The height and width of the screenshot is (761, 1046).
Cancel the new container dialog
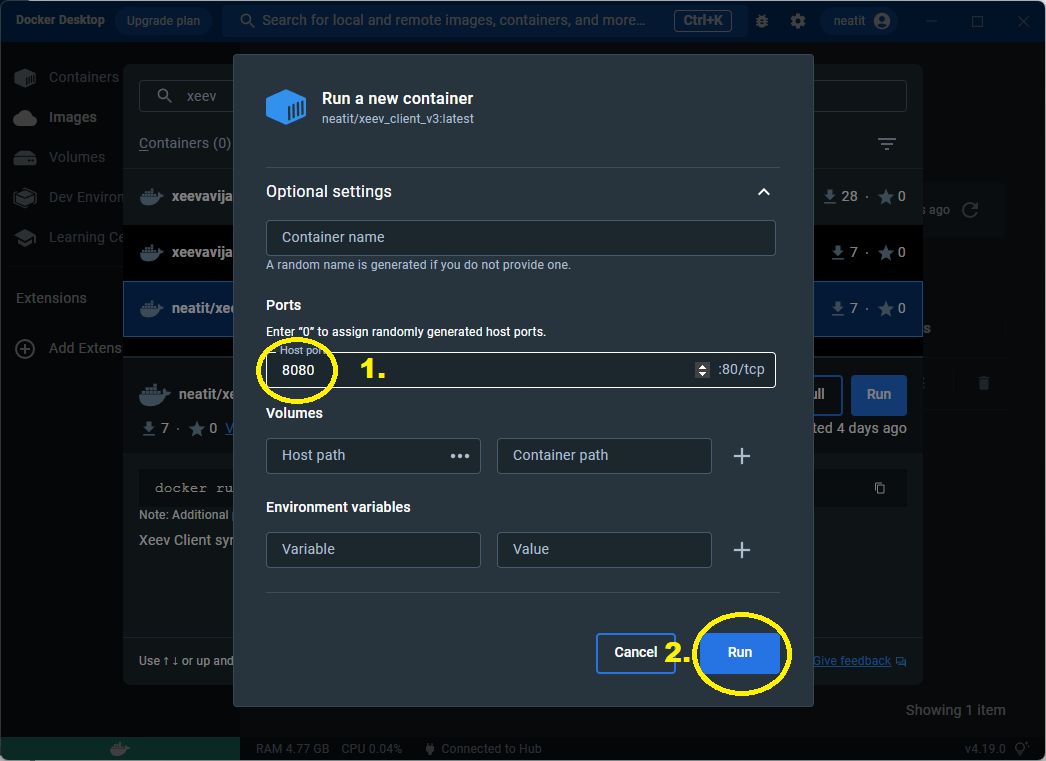pyautogui.click(x=635, y=652)
